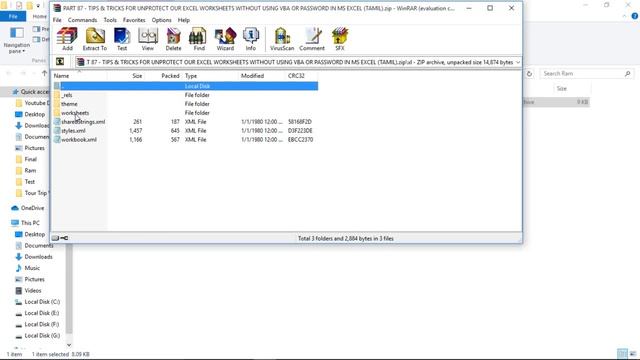The height and width of the screenshot is (360, 640).
Task: Open the Favorites menu
Action: pyautogui.click(x=134, y=20)
